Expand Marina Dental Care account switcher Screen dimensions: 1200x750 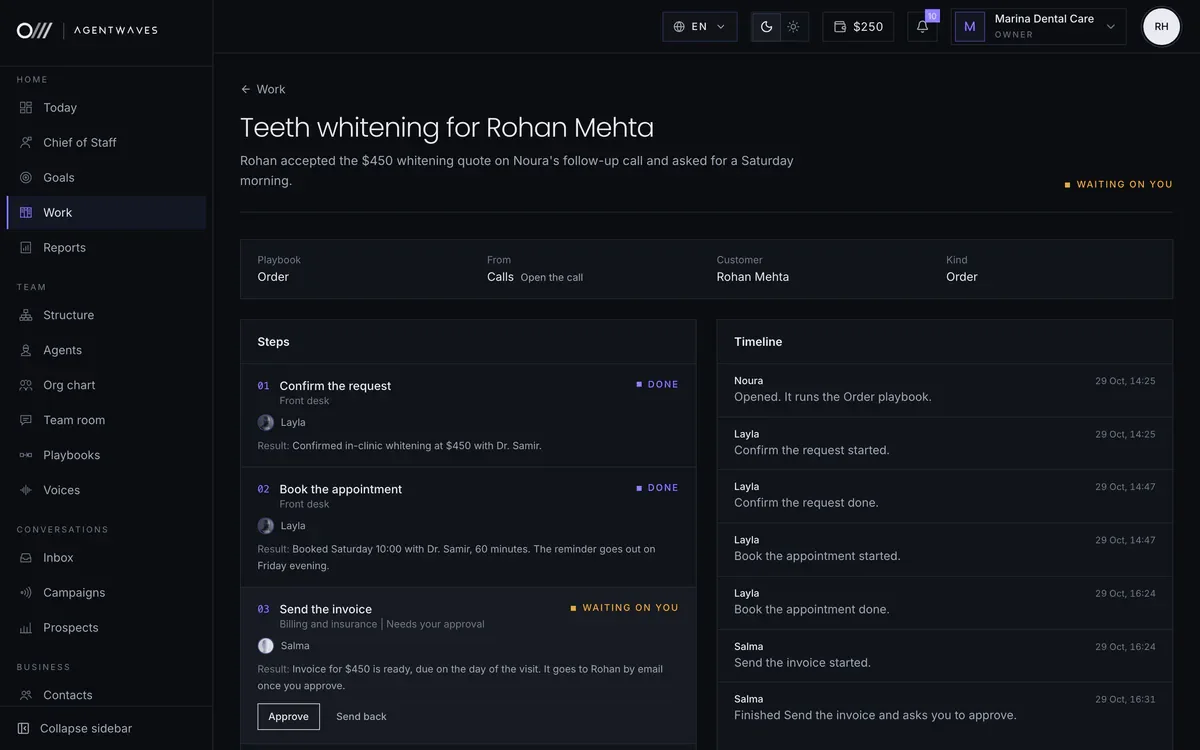(x=1038, y=27)
